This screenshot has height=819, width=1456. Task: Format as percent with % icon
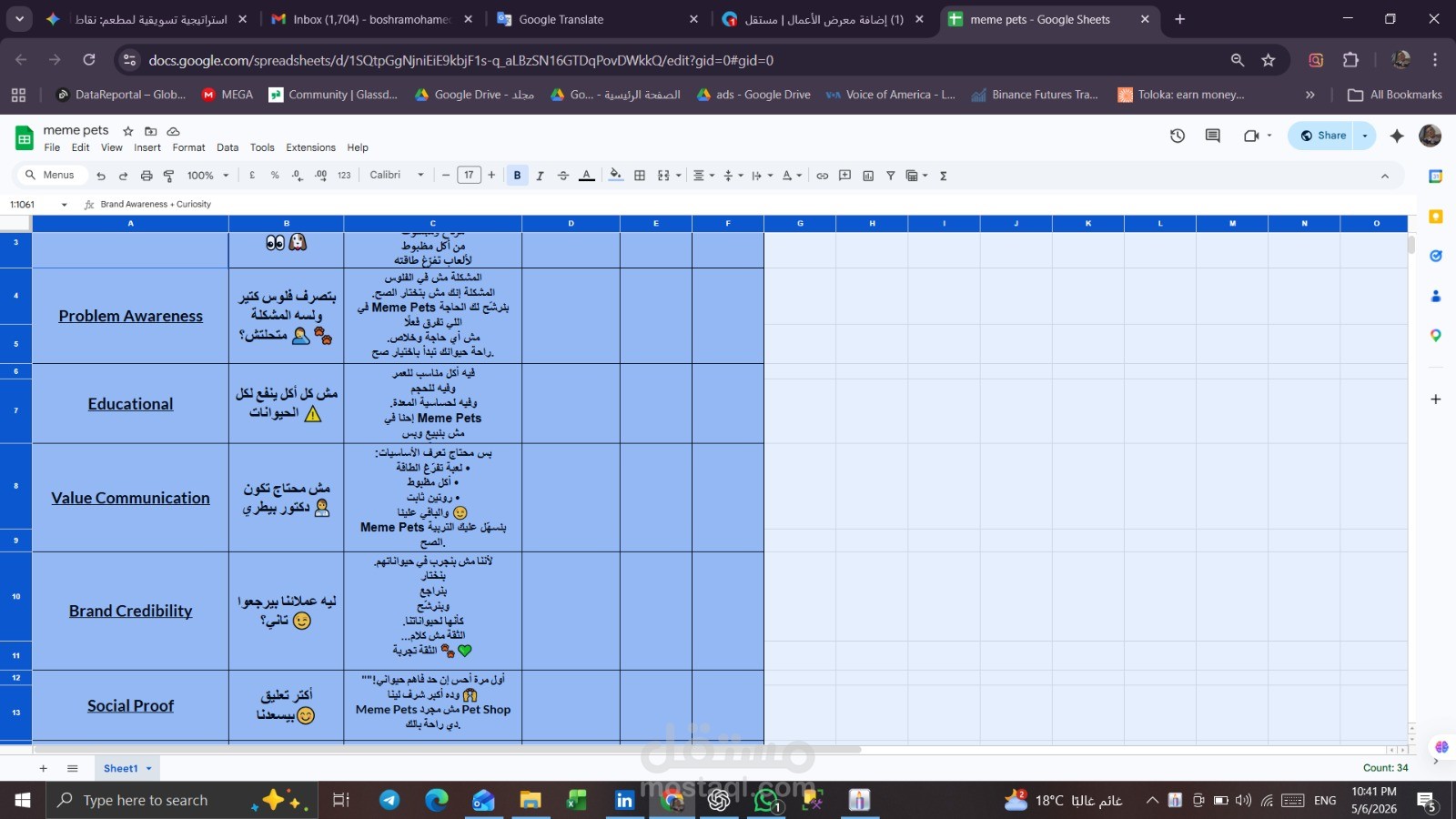[275, 176]
